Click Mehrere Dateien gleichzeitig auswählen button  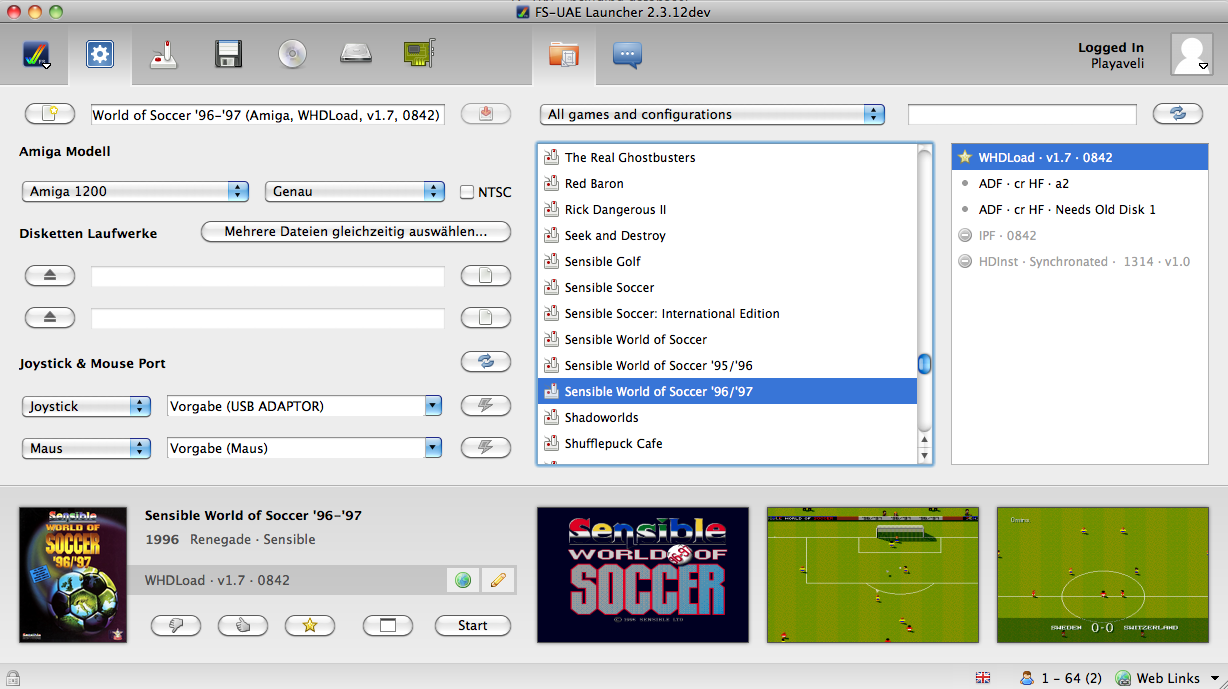click(355, 232)
